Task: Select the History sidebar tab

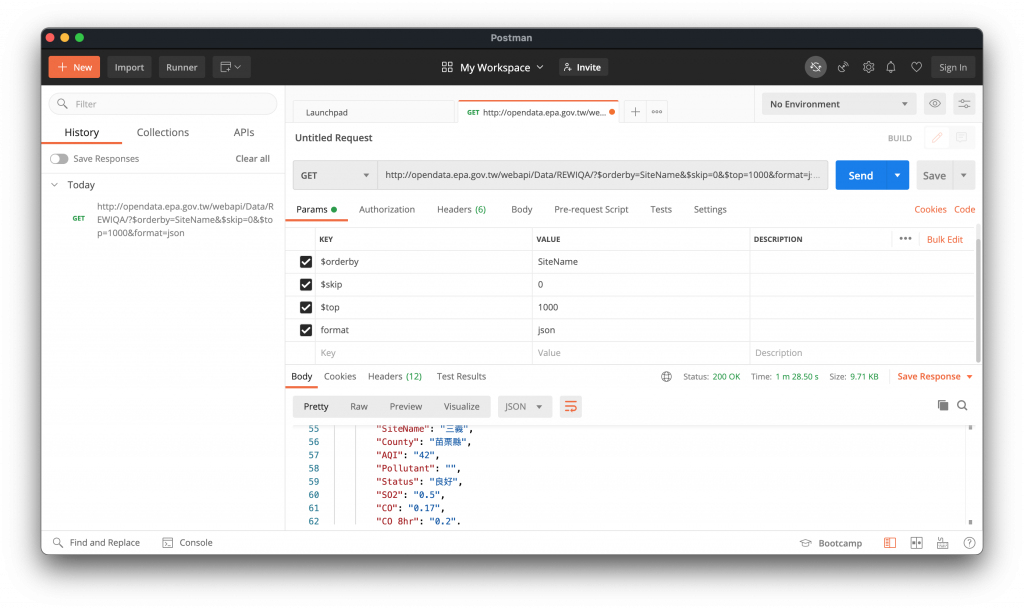Action: point(82,133)
